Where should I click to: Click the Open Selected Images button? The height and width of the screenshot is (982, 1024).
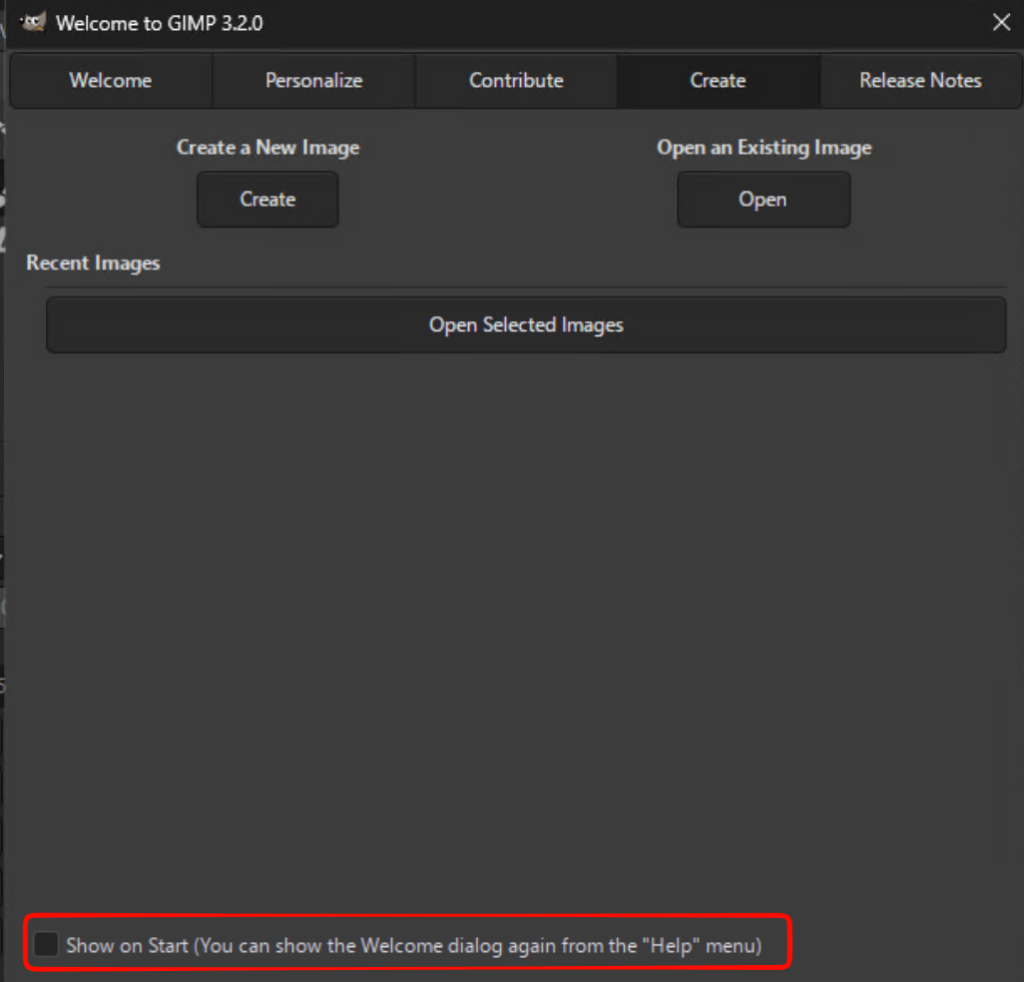[x=526, y=325]
